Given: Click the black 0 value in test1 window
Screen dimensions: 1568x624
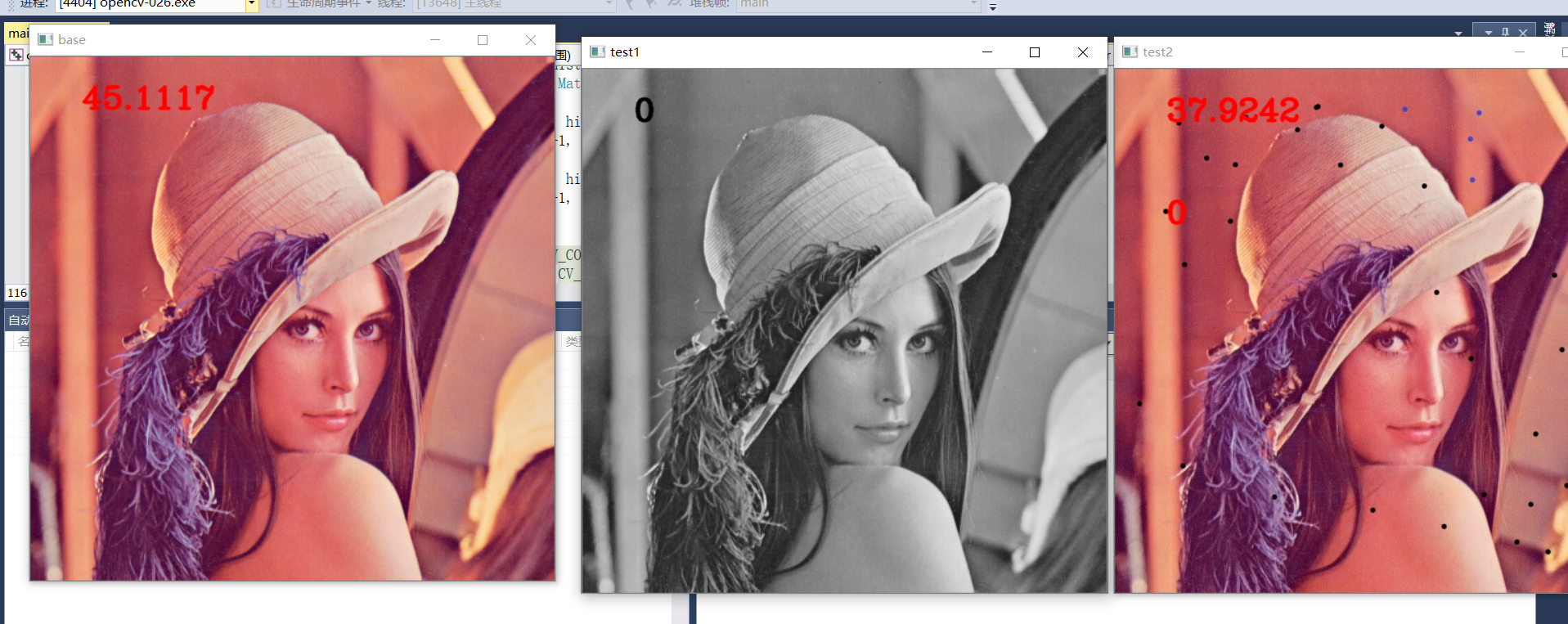Looking at the screenshot, I should click(x=645, y=110).
